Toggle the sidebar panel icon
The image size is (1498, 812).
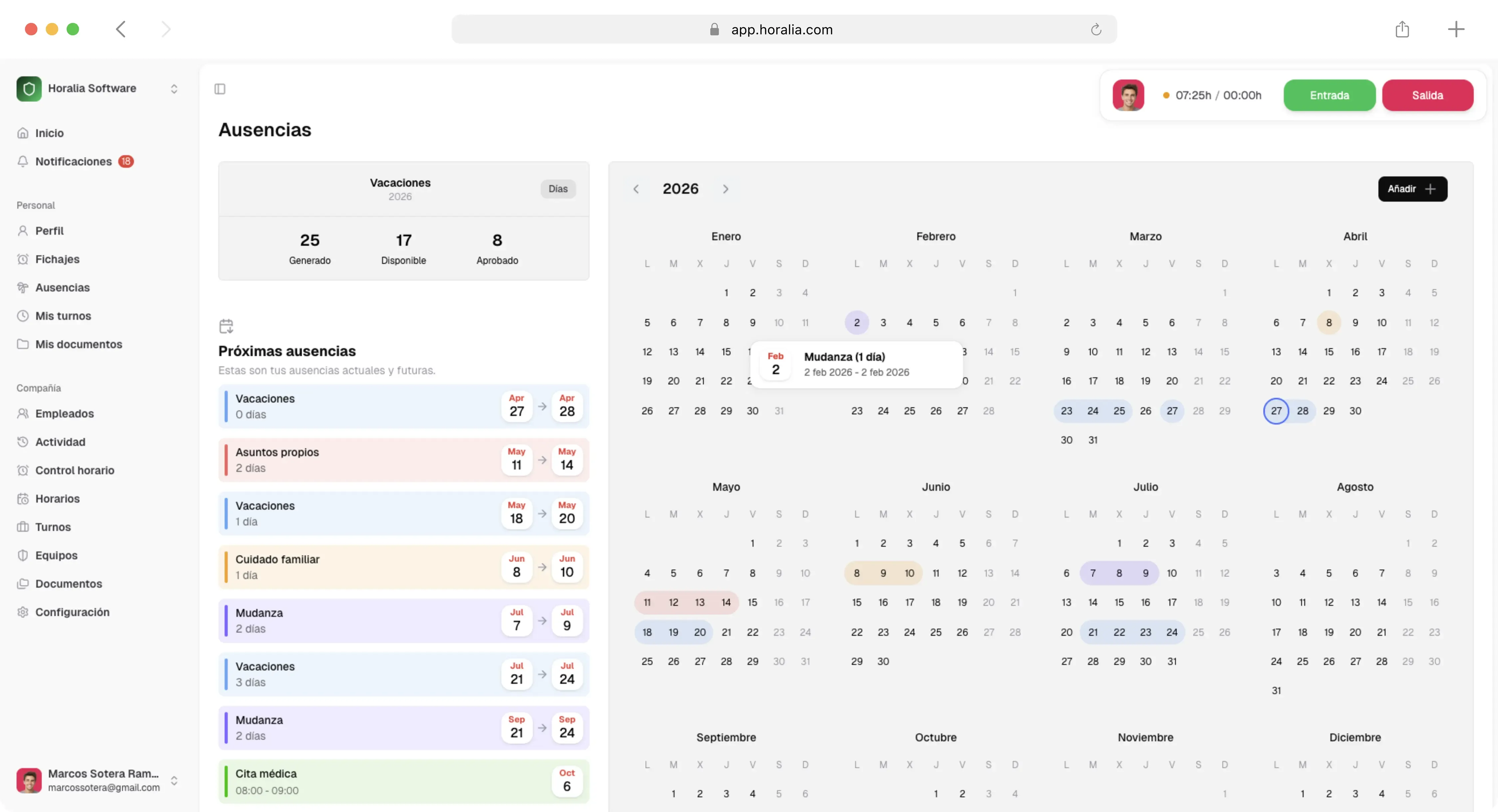220,89
